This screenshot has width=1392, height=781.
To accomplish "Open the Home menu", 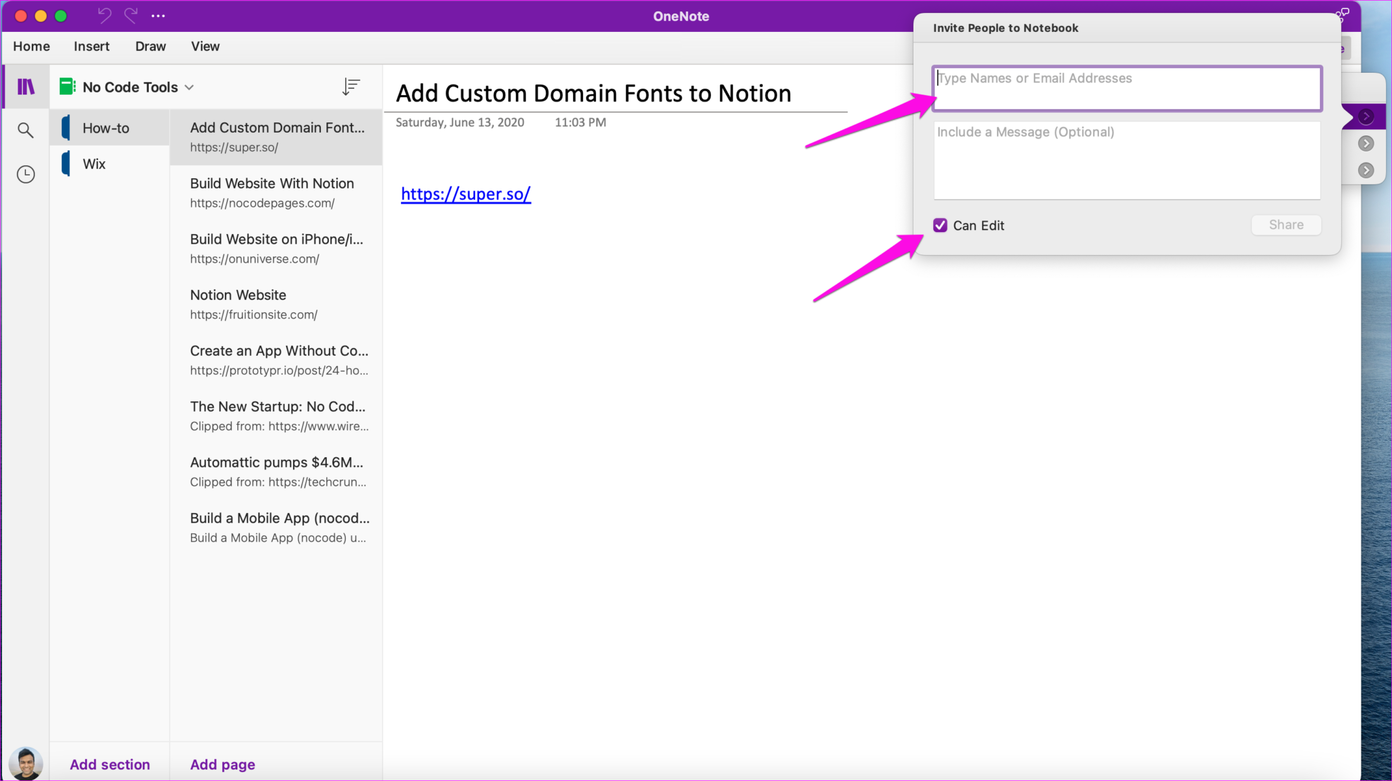I will coord(31,46).
